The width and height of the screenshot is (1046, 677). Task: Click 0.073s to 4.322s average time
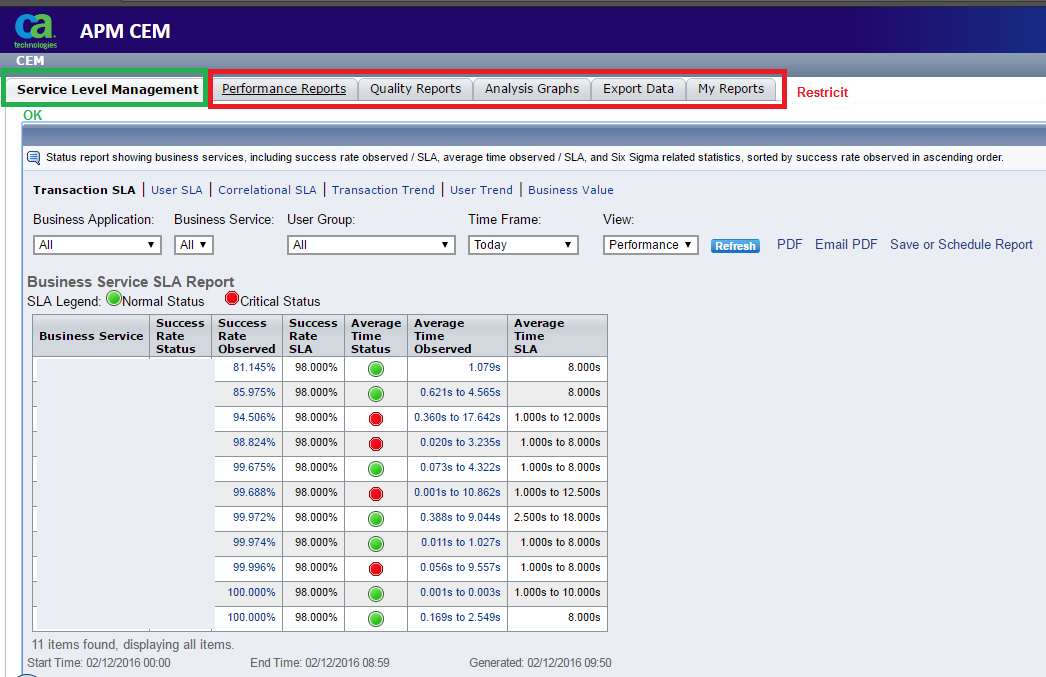point(460,468)
